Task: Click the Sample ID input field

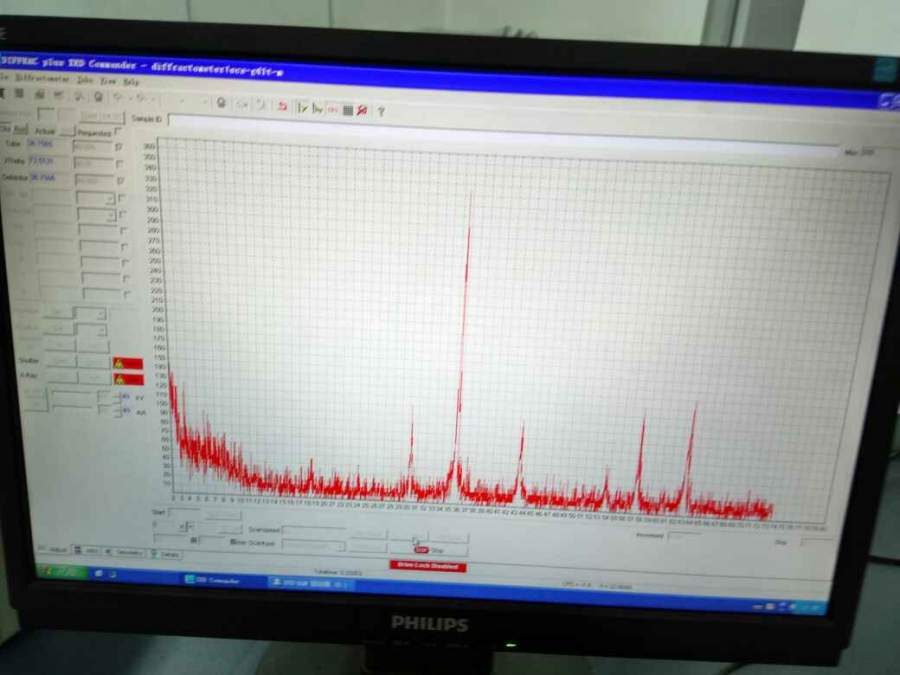Action: coord(504,135)
